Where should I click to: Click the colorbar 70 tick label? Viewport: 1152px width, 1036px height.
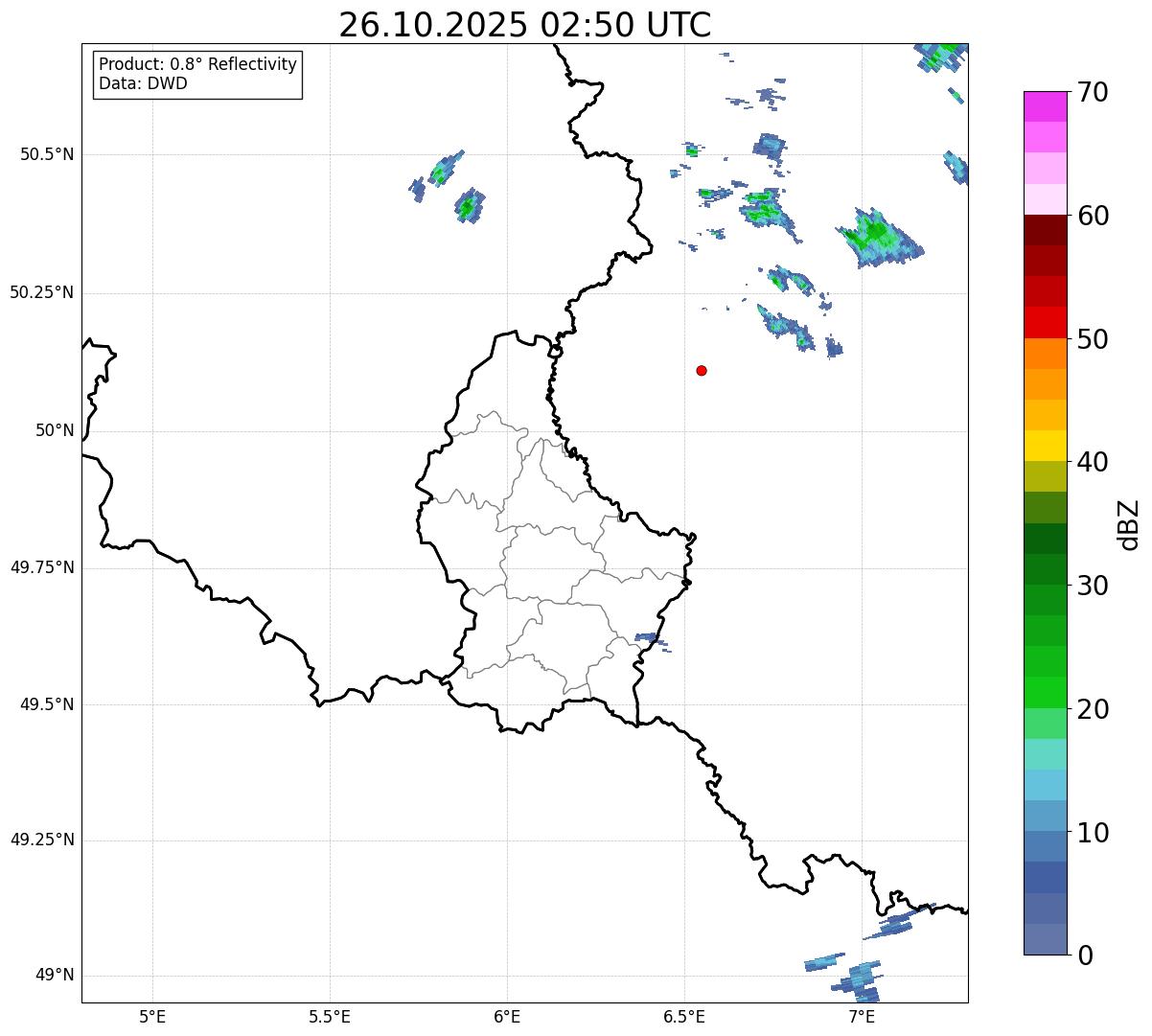1093,92
